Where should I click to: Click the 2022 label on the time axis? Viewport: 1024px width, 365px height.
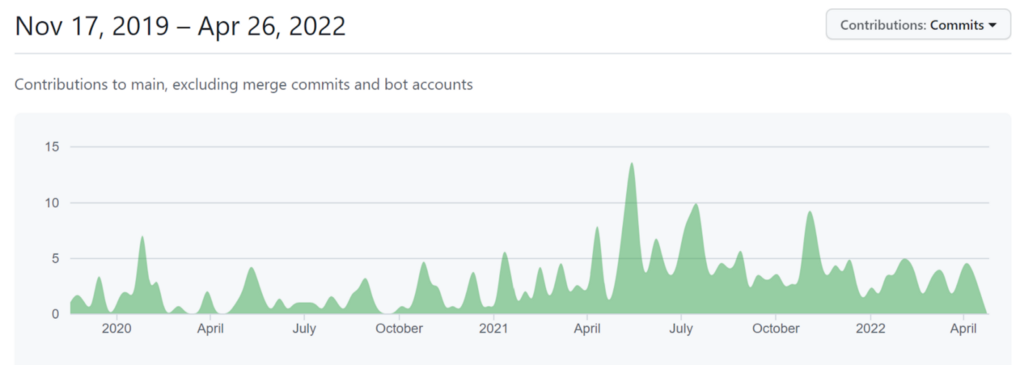871,329
